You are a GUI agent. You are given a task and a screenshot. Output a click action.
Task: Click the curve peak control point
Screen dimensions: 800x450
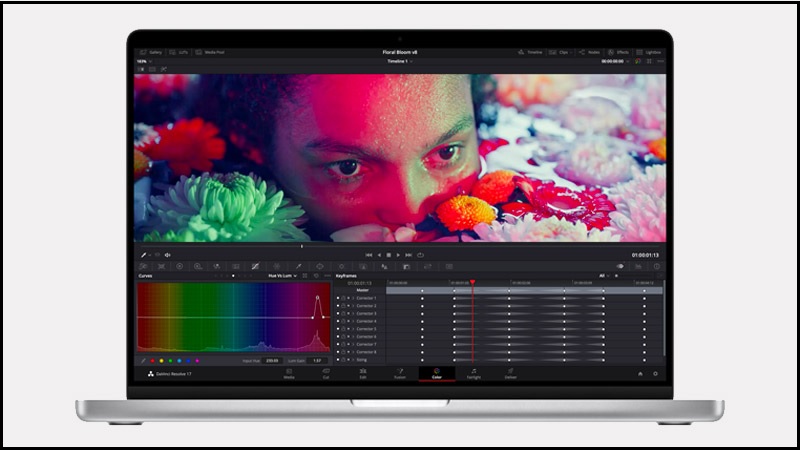pos(317,297)
